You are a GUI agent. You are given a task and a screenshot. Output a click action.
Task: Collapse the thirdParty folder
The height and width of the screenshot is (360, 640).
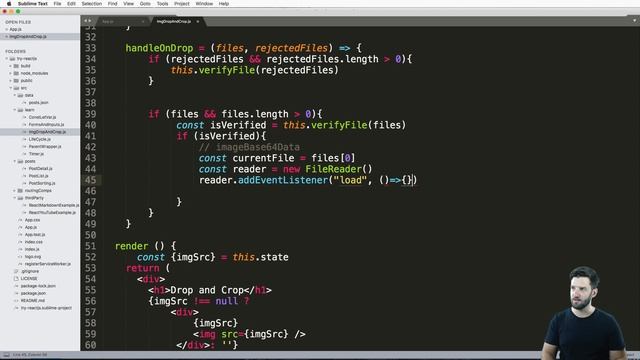(x=14, y=198)
